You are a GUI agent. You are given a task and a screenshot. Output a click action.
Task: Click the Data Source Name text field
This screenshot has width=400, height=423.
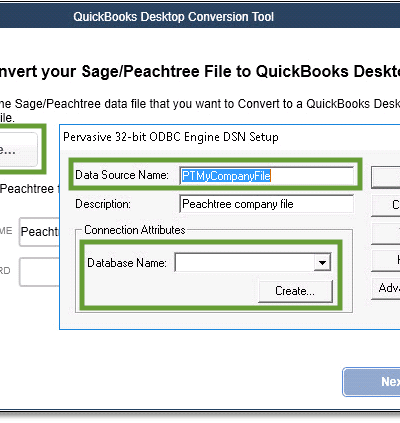point(267,176)
